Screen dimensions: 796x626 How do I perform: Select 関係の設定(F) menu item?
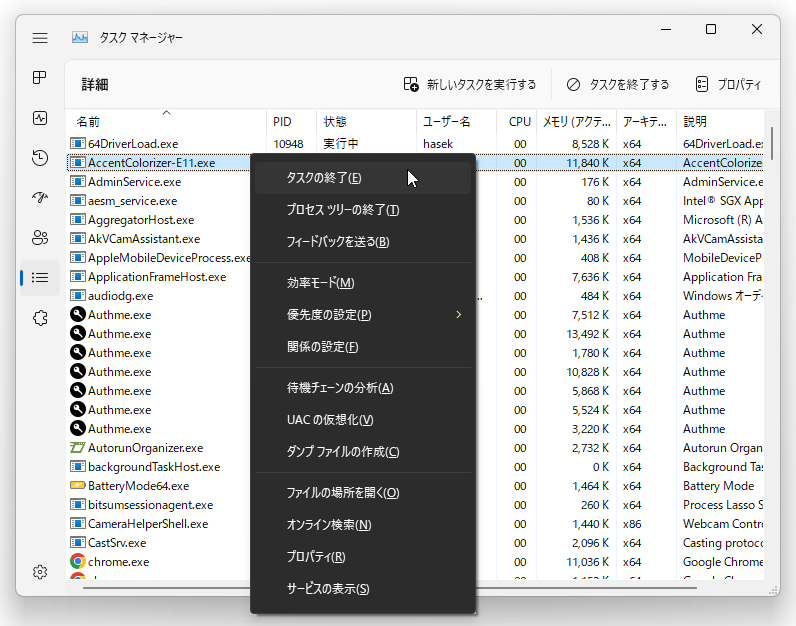pos(363,347)
